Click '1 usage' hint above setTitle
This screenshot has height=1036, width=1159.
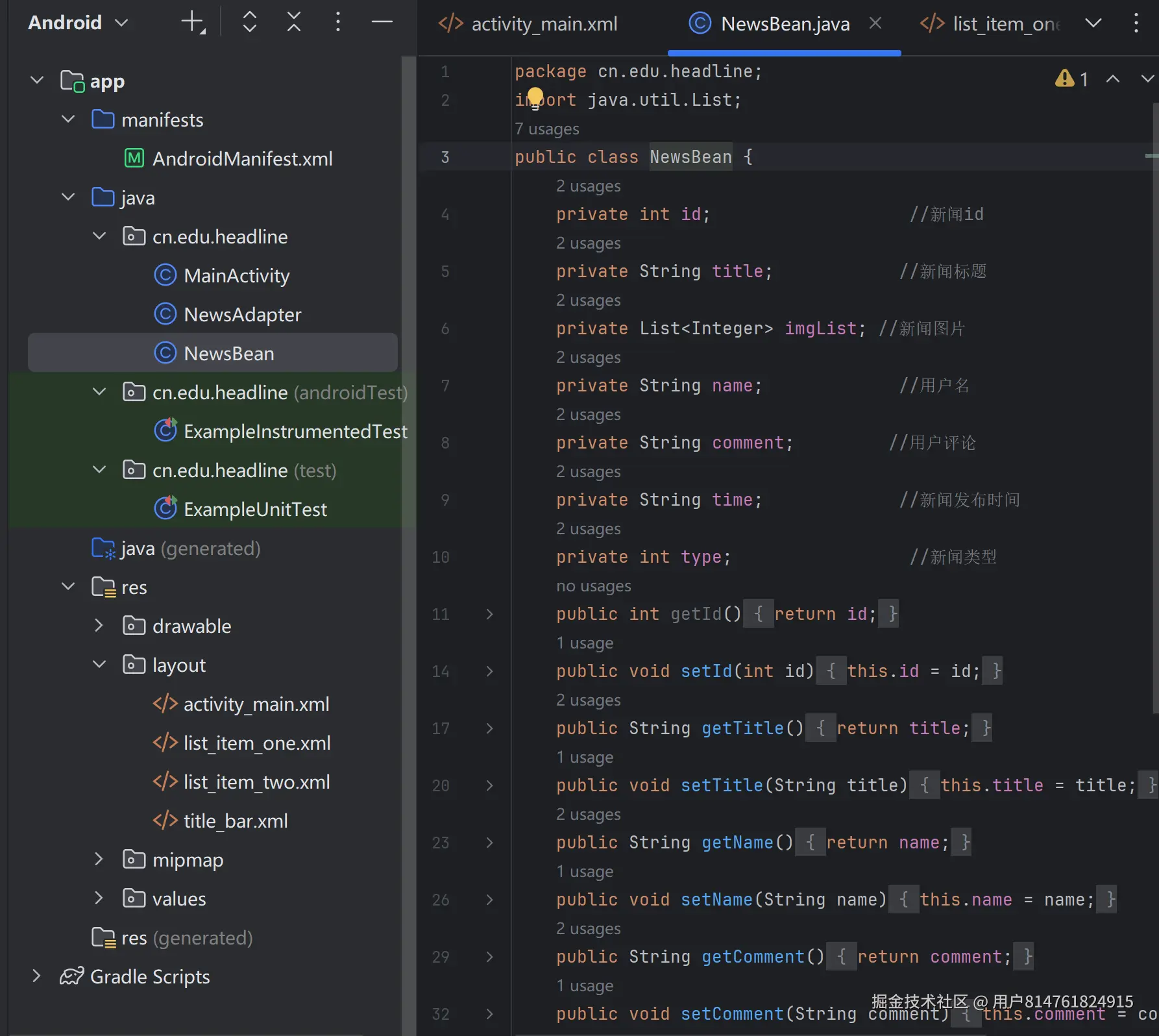coord(585,757)
